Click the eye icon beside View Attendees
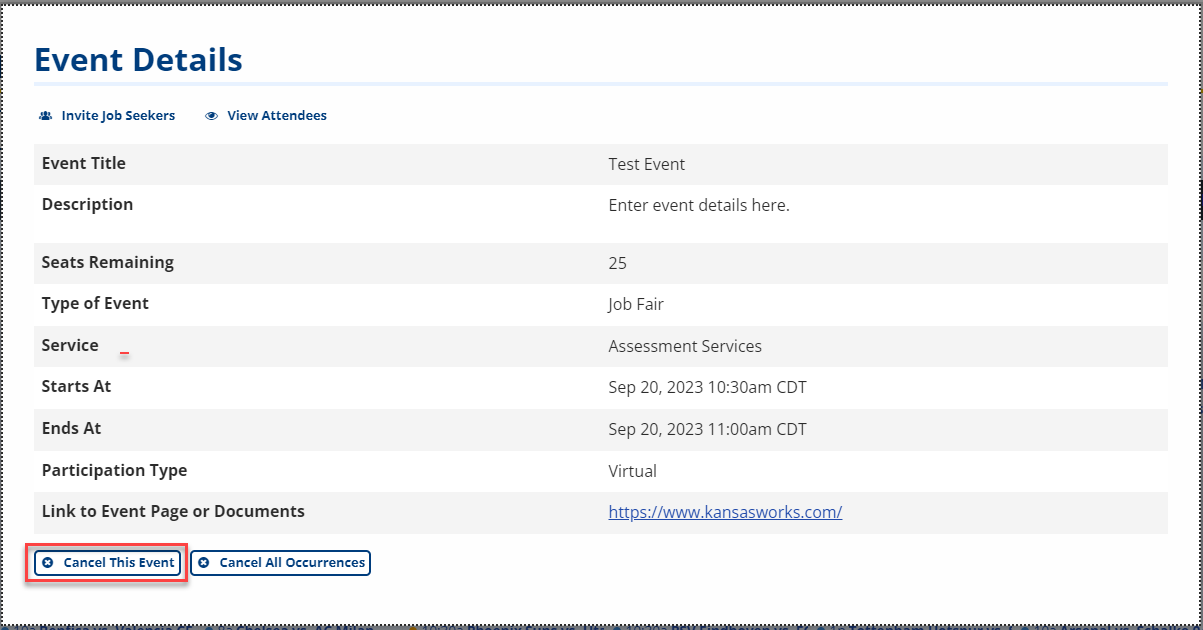 pos(211,116)
